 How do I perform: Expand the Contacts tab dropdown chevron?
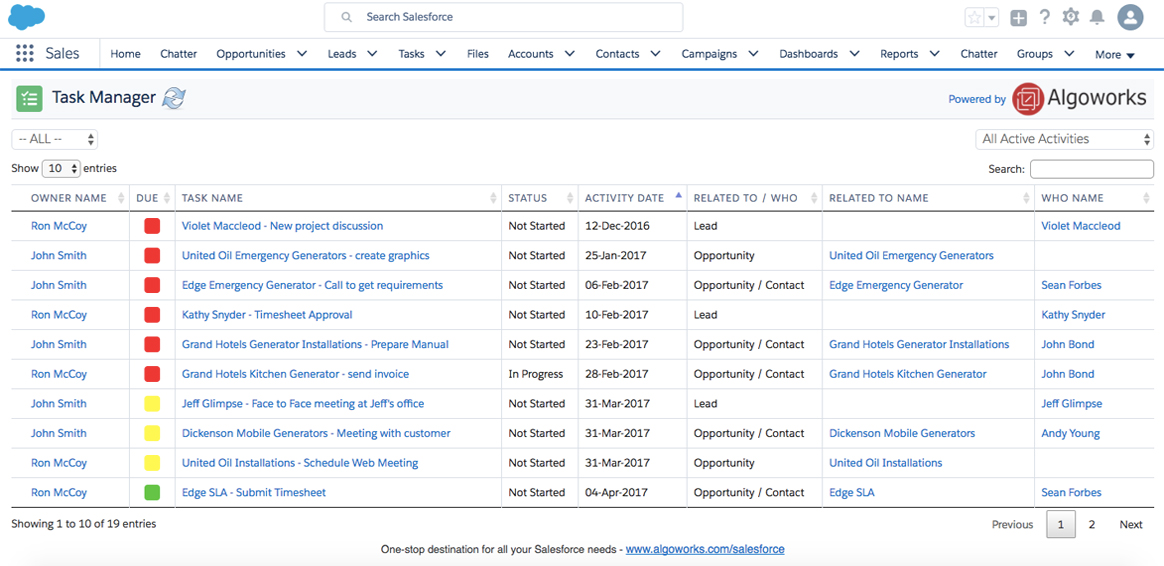click(x=655, y=53)
